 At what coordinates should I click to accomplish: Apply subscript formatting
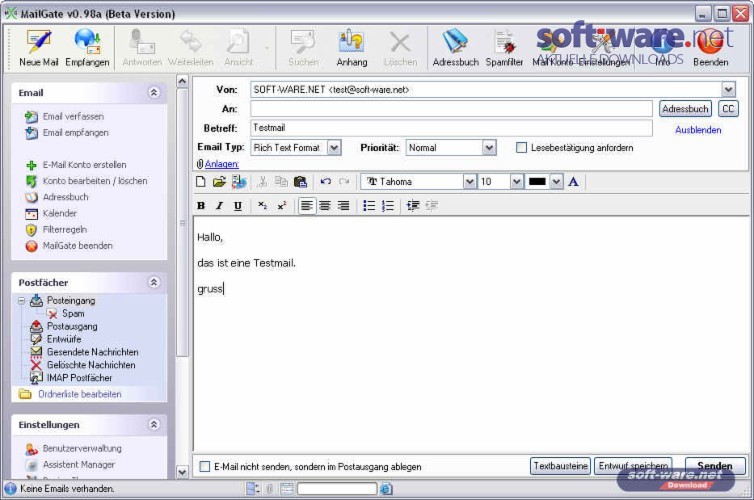pyautogui.click(x=263, y=206)
